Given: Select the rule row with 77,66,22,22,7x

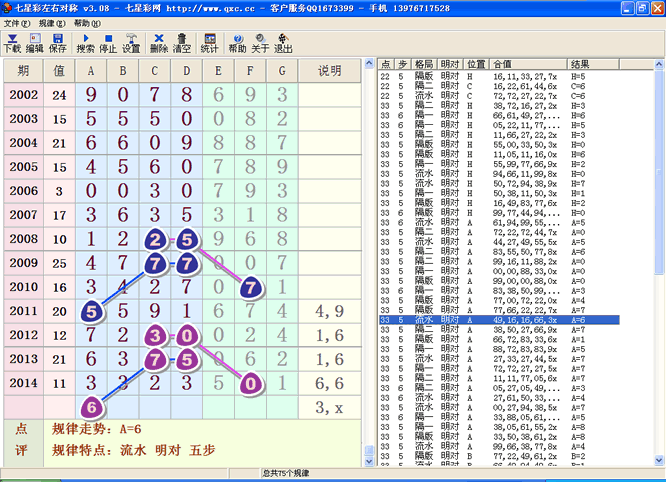Looking at the screenshot, I should click(x=499, y=310).
